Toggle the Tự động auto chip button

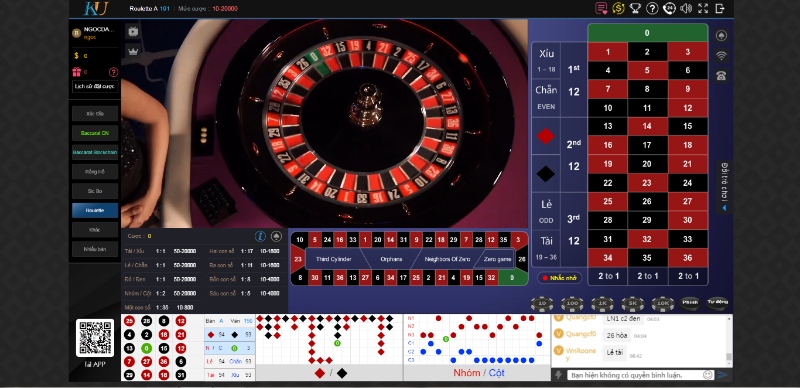pyautogui.click(x=717, y=303)
